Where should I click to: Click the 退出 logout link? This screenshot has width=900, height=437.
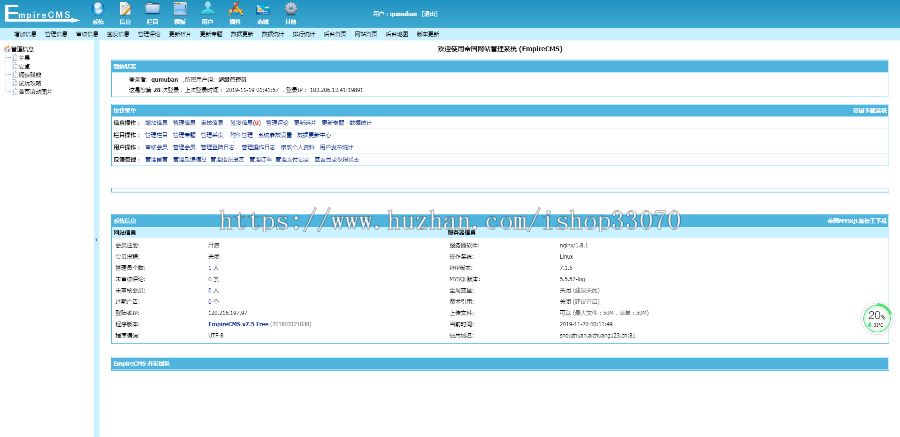429,14
